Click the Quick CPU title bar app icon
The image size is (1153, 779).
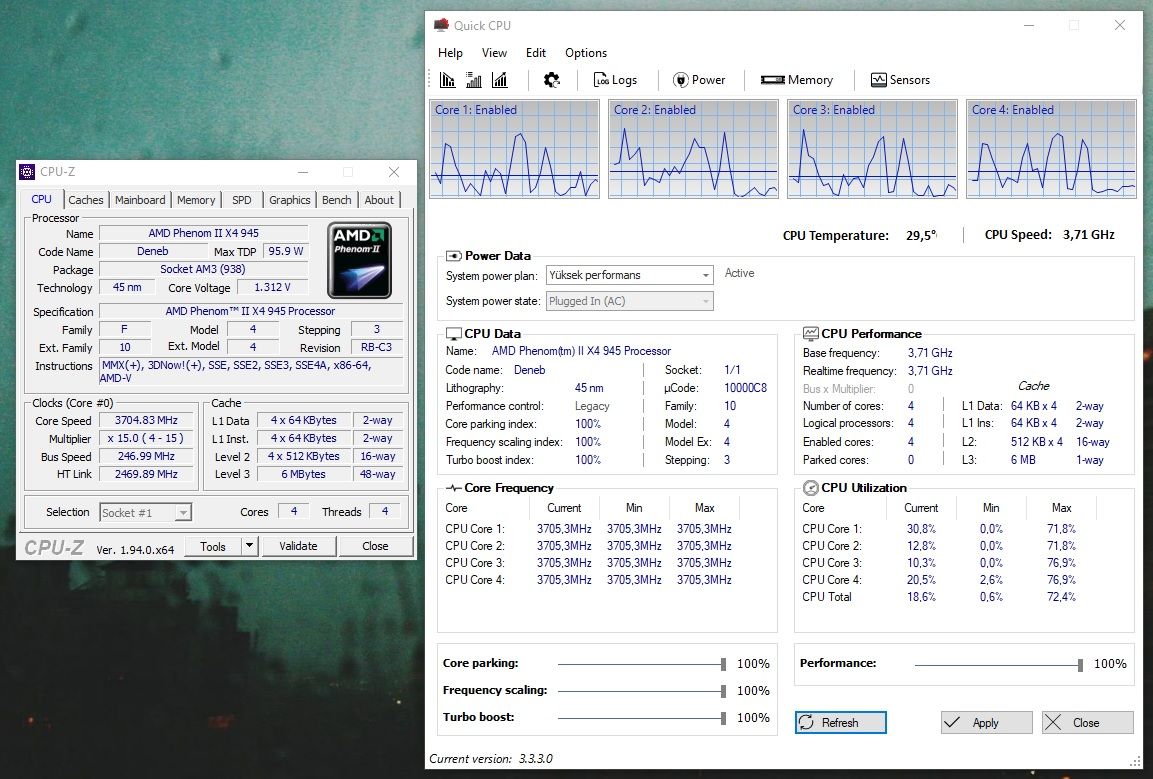(x=441, y=25)
